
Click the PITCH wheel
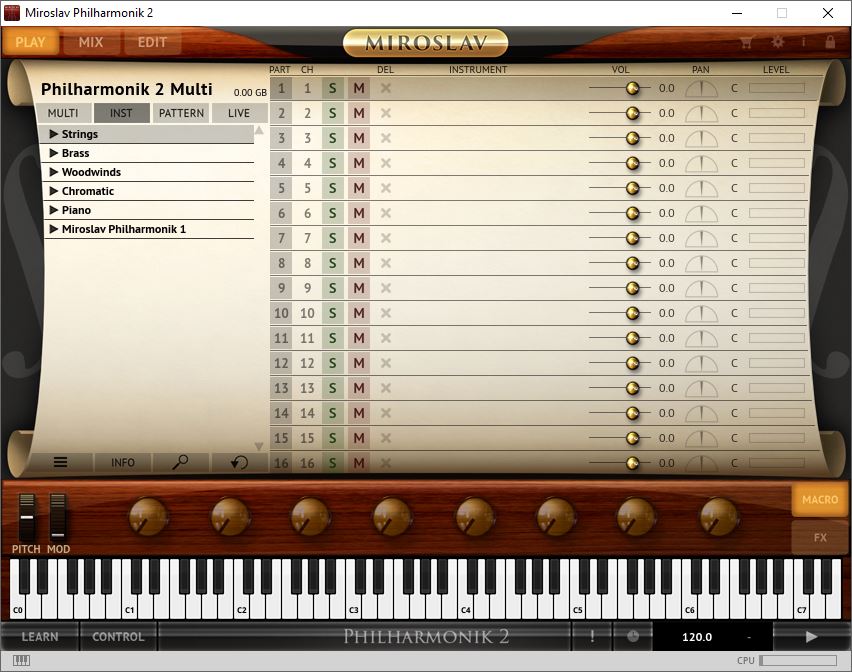[x=27, y=517]
